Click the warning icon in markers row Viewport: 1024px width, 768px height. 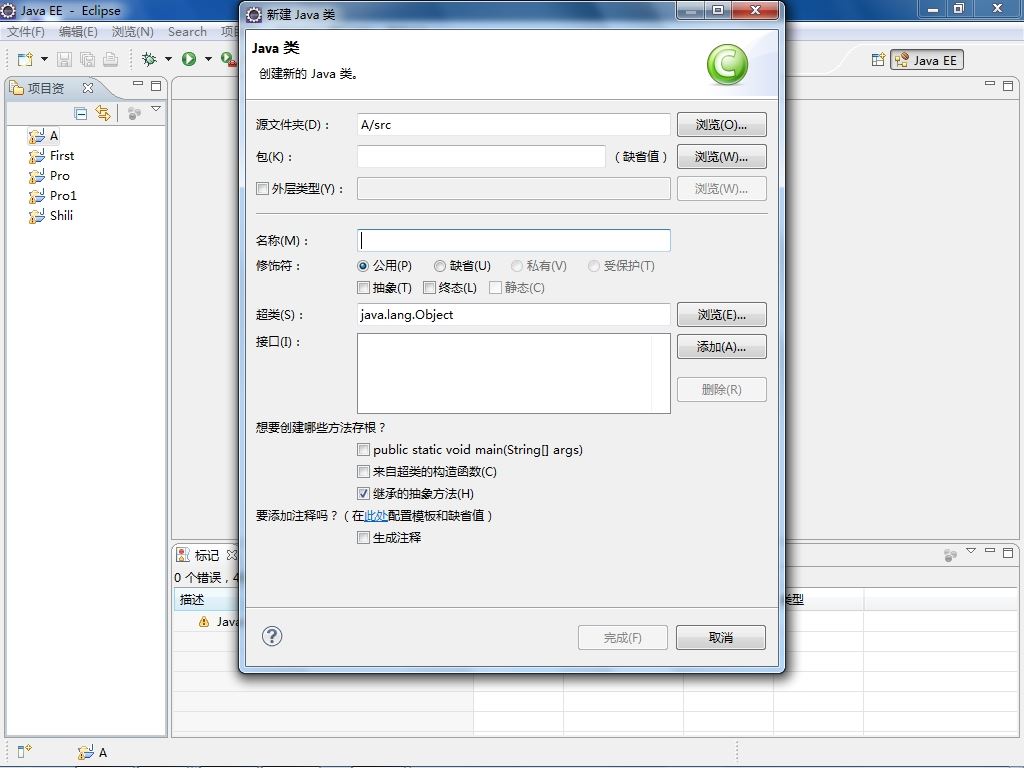pyautogui.click(x=204, y=622)
